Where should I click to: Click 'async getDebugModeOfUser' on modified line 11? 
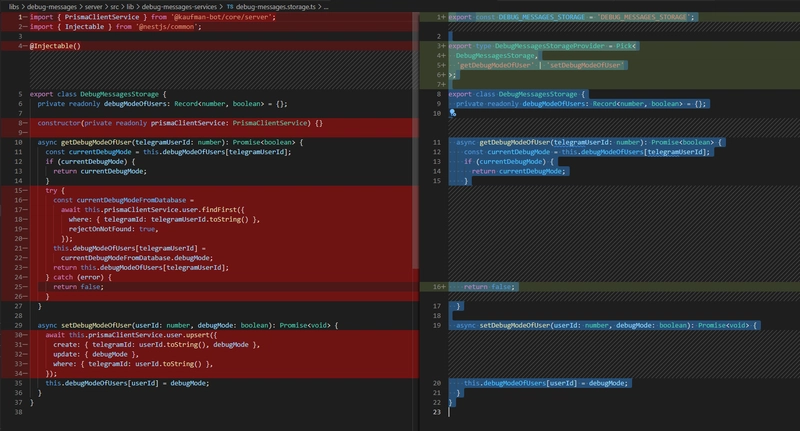pos(589,142)
